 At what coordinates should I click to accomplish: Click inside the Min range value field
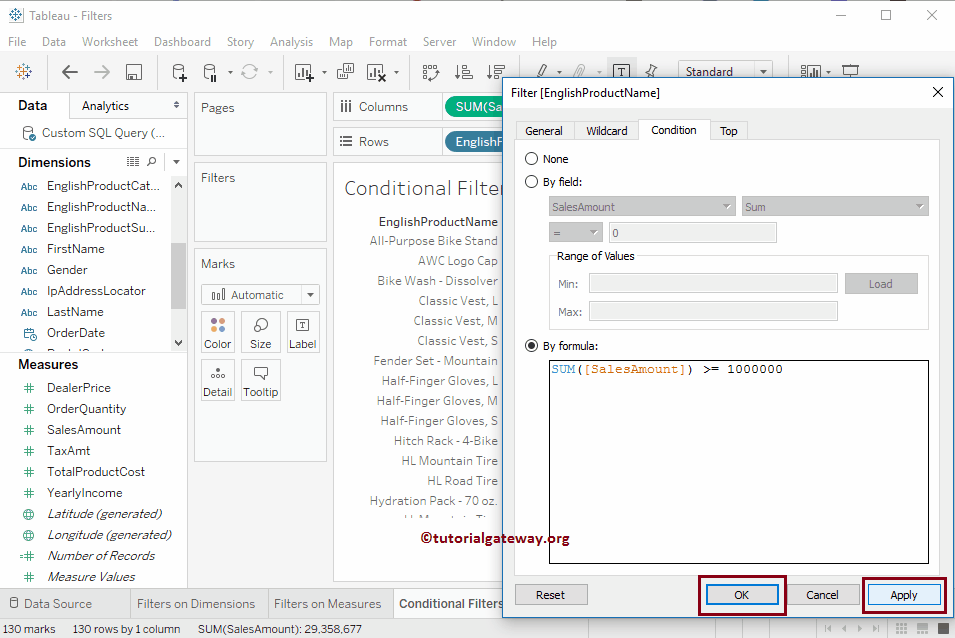tap(713, 283)
